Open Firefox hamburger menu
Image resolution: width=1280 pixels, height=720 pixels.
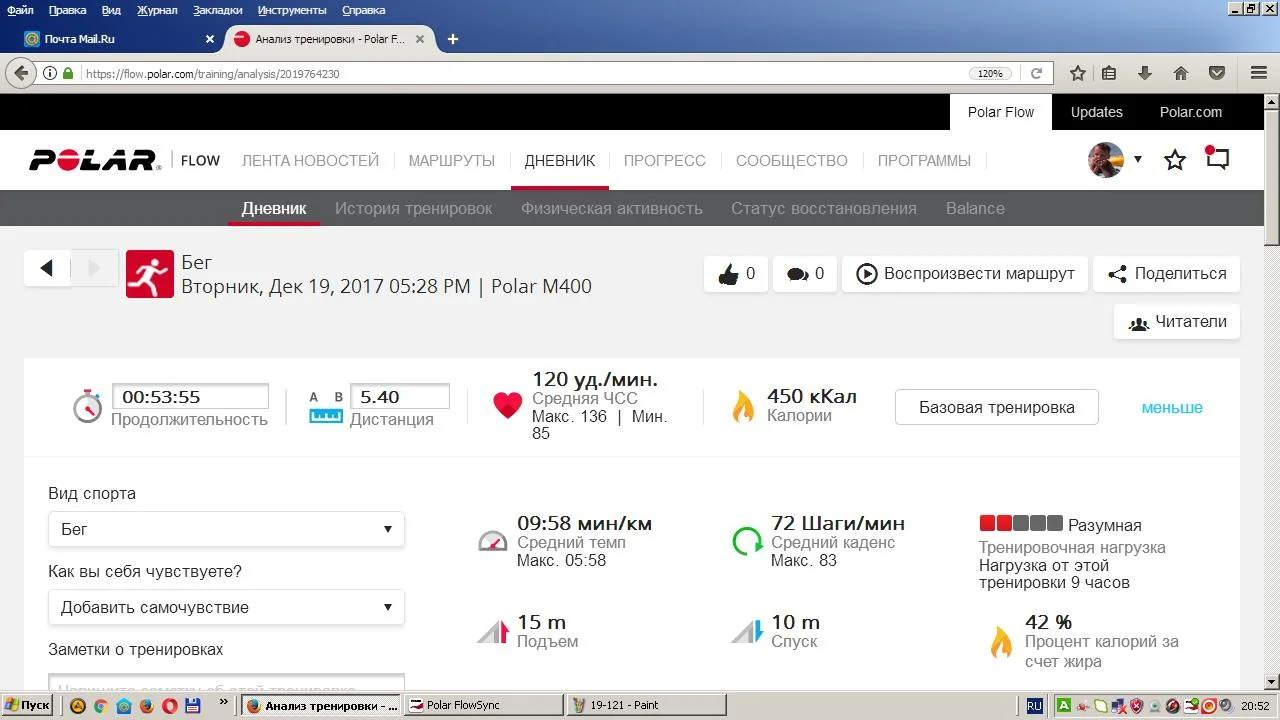[1259, 73]
